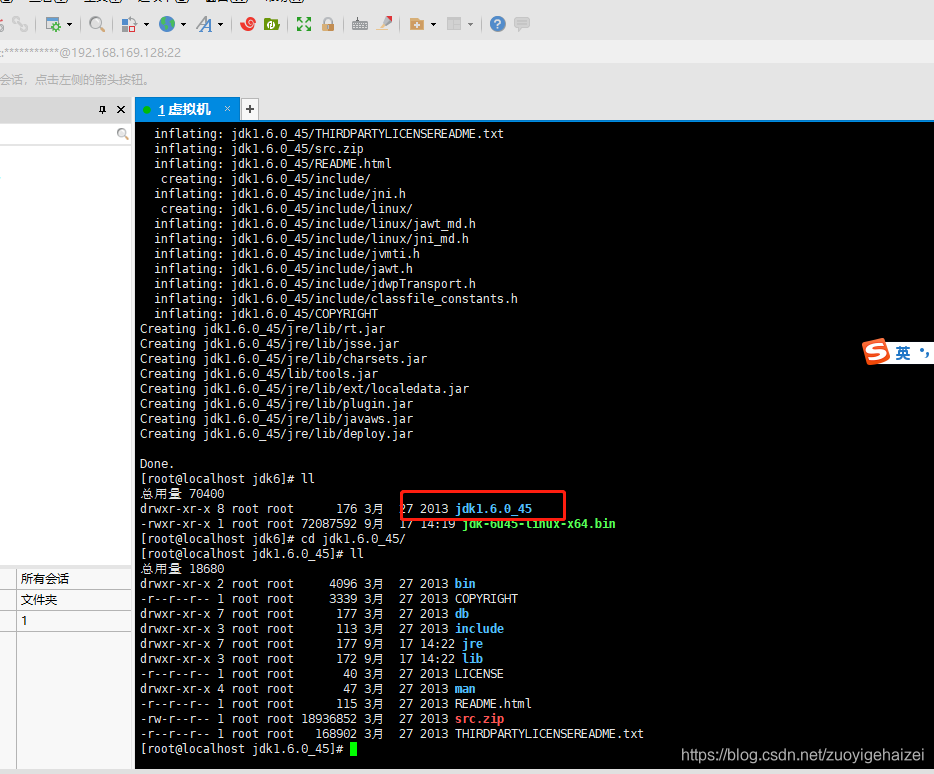Click the terminal cursor at last prompt
The width and height of the screenshot is (934, 774).
[x=354, y=749]
